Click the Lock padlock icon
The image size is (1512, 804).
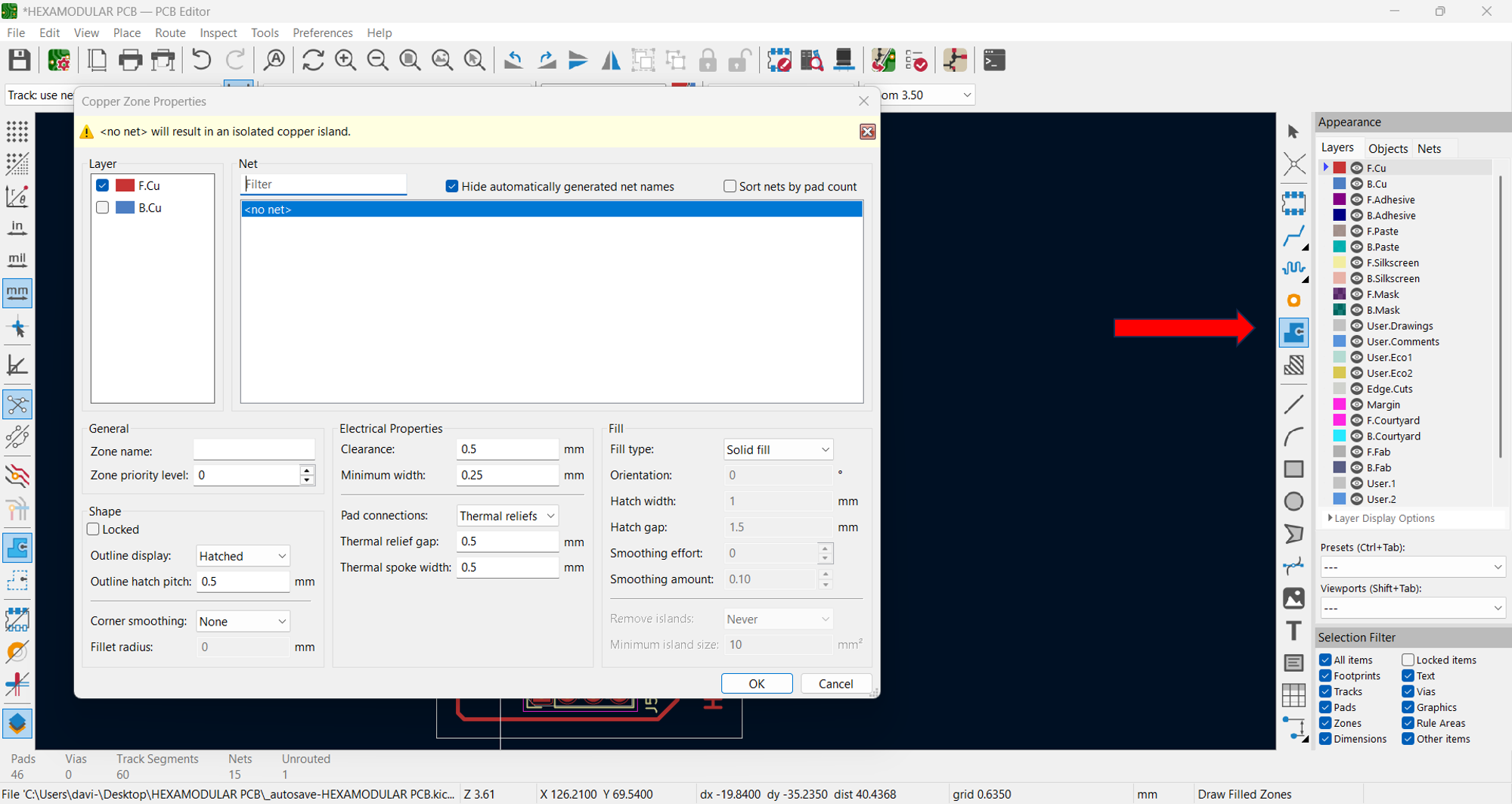pyautogui.click(x=708, y=60)
